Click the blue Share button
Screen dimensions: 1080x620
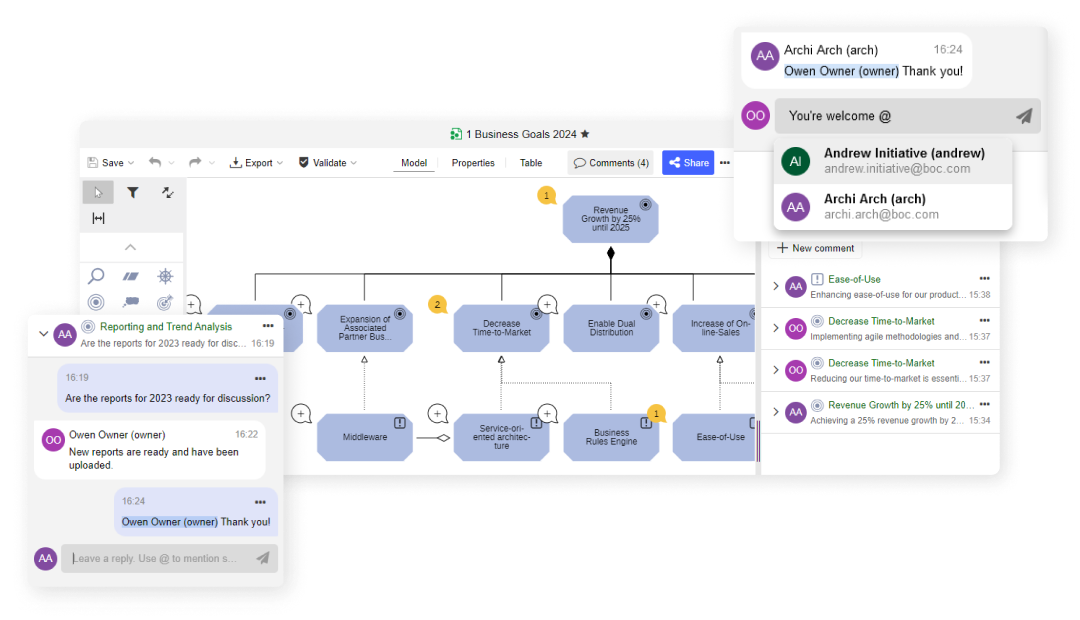(x=688, y=163)
